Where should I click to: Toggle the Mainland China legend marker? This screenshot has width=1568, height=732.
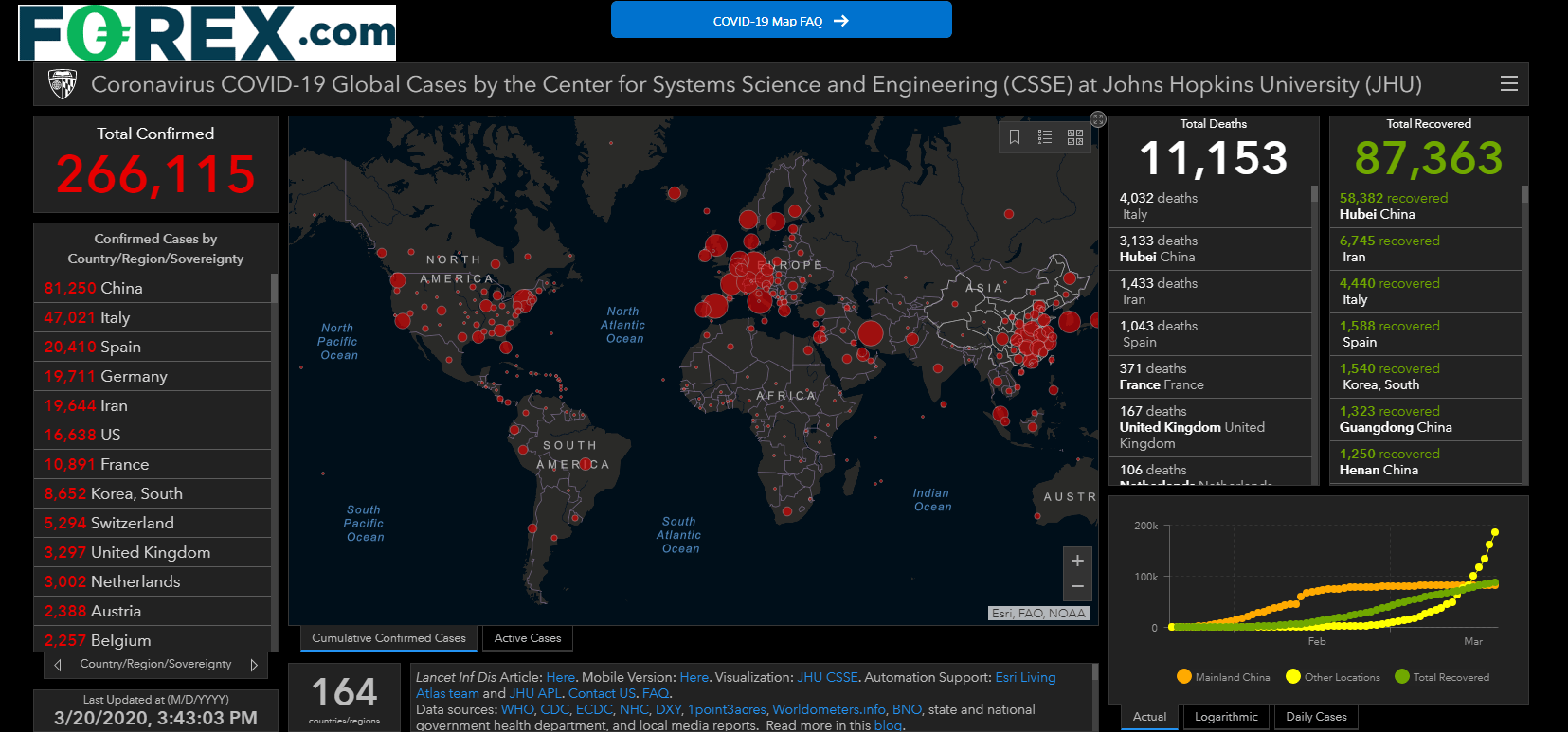click(x=1184, y=676)
